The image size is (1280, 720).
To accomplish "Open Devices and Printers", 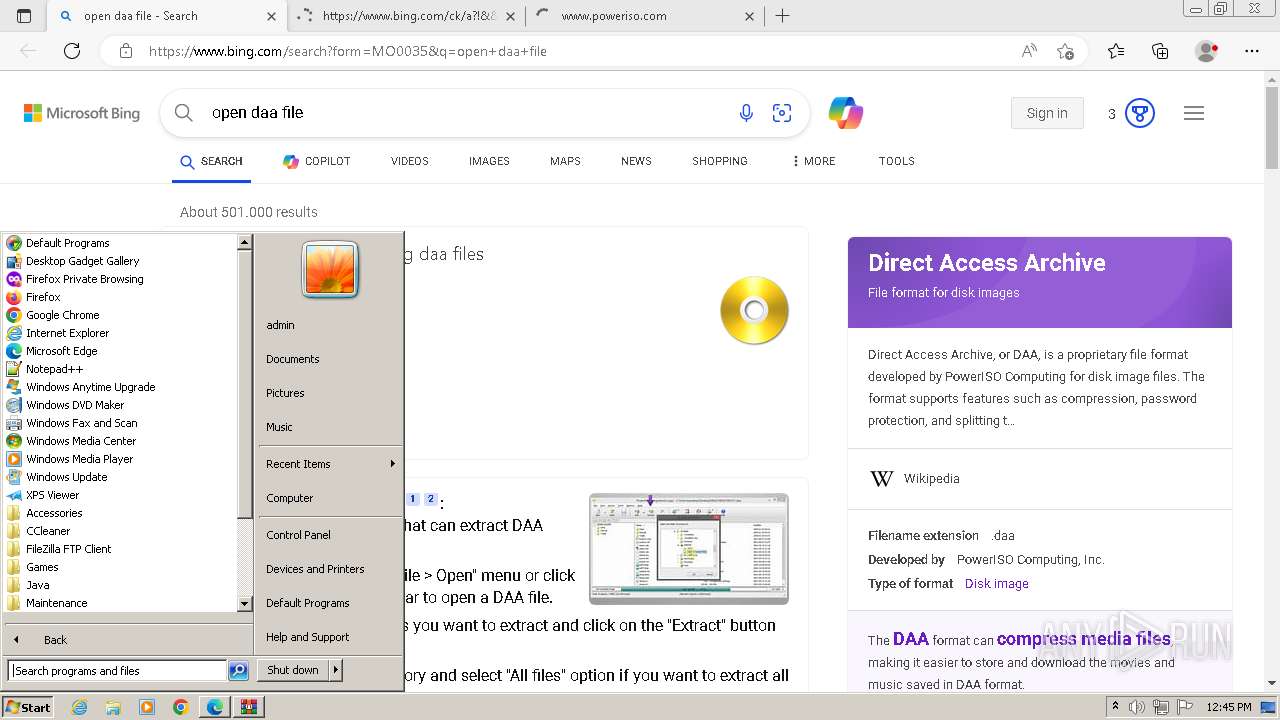I will click(x=315, y=569).
